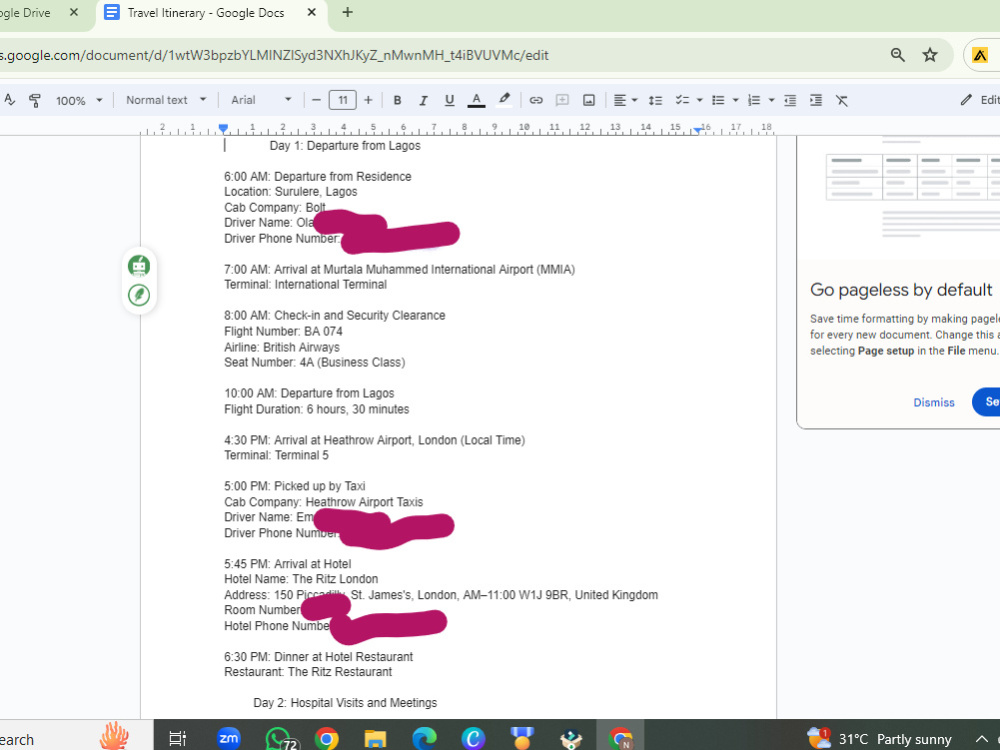The image size is (1000, 750).
Task: Open the 100% zoom level dropdown
Action: pyautogui.click(x=78, y=100)
